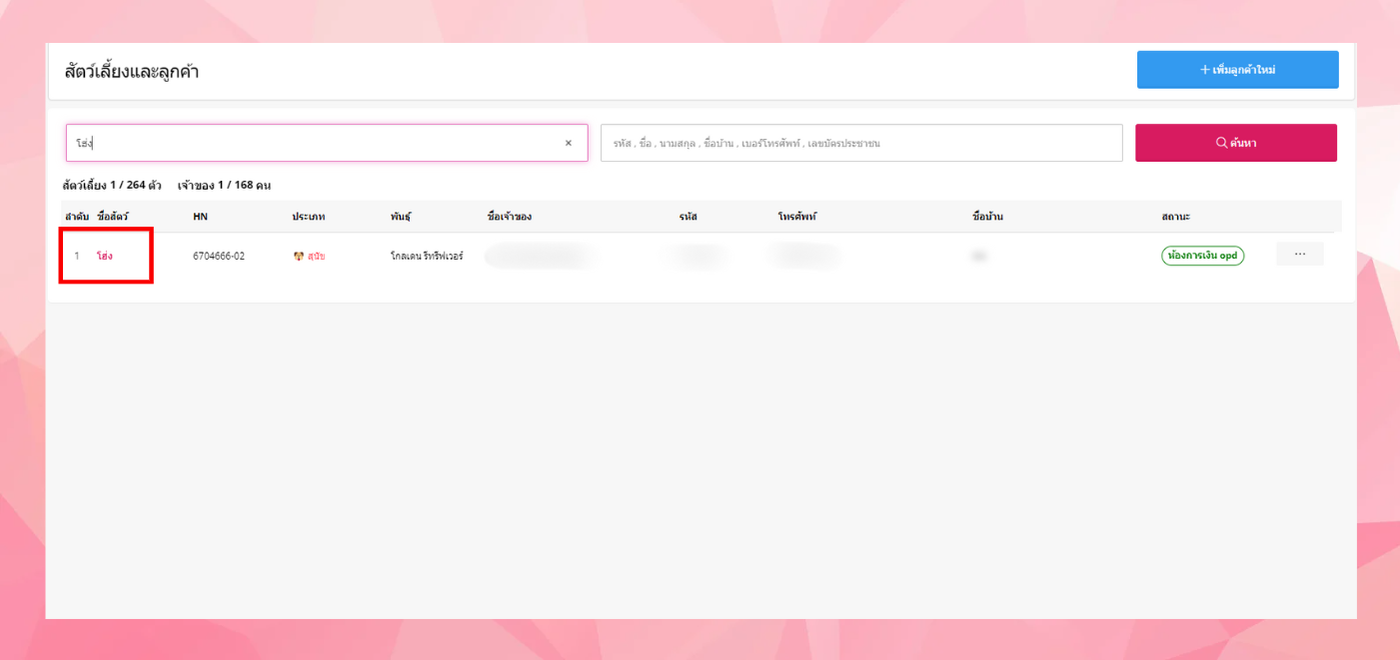Viewport: 1400px width, 660px height.
Task: Click the breed text โกลเดน ริทรีฟเวอร์
Action: 427,256
